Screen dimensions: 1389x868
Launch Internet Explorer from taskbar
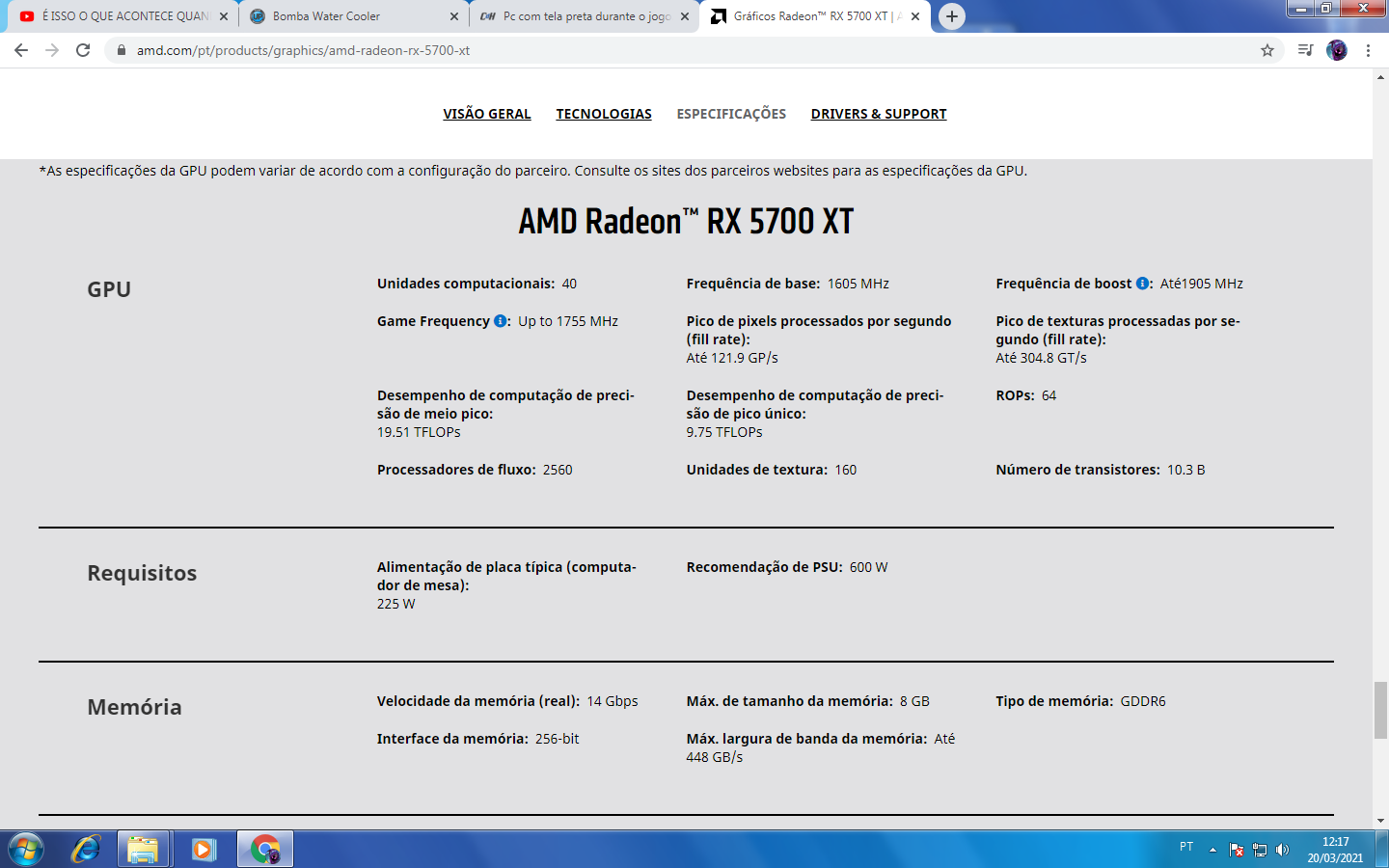[86, 850]
